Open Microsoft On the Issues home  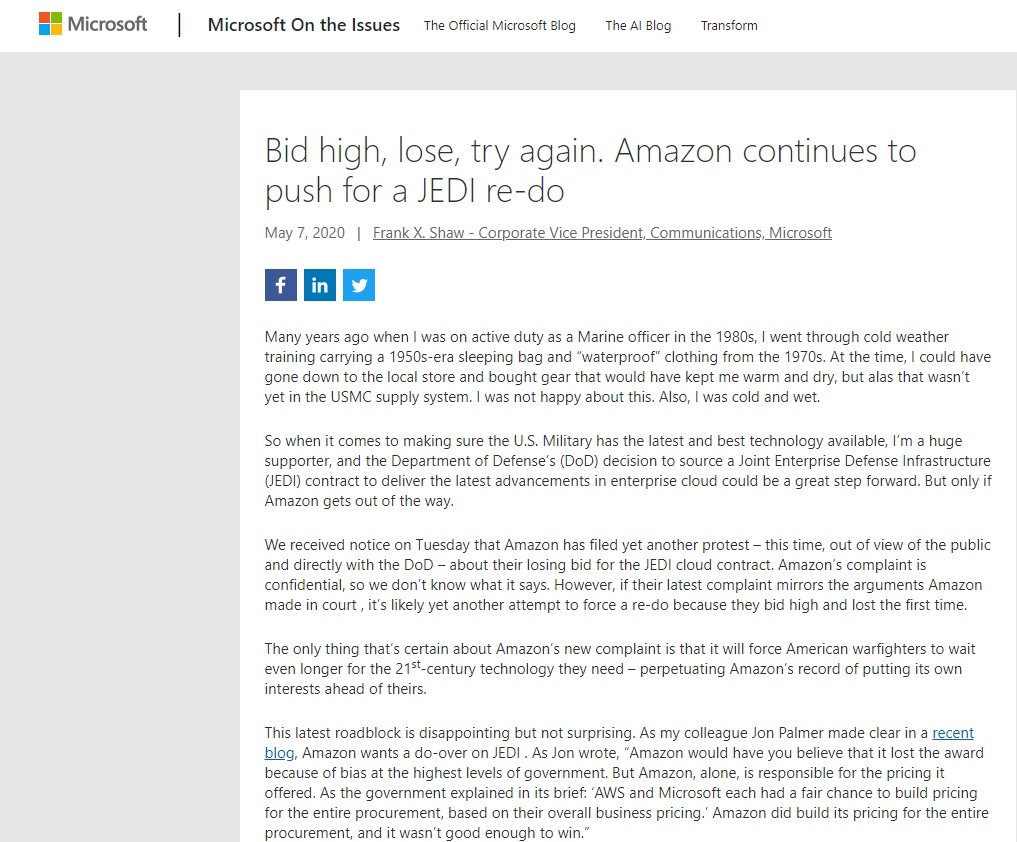pos(303,25)
